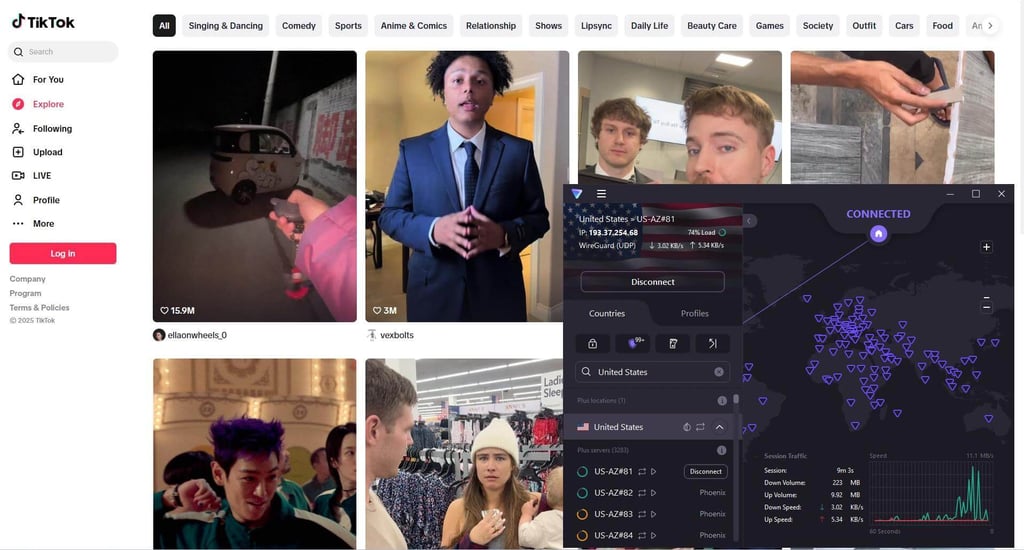Click the large Disconnect button in VPN
The height and width of the screenshot is (550, 1024).
click(x=652, y=282)
